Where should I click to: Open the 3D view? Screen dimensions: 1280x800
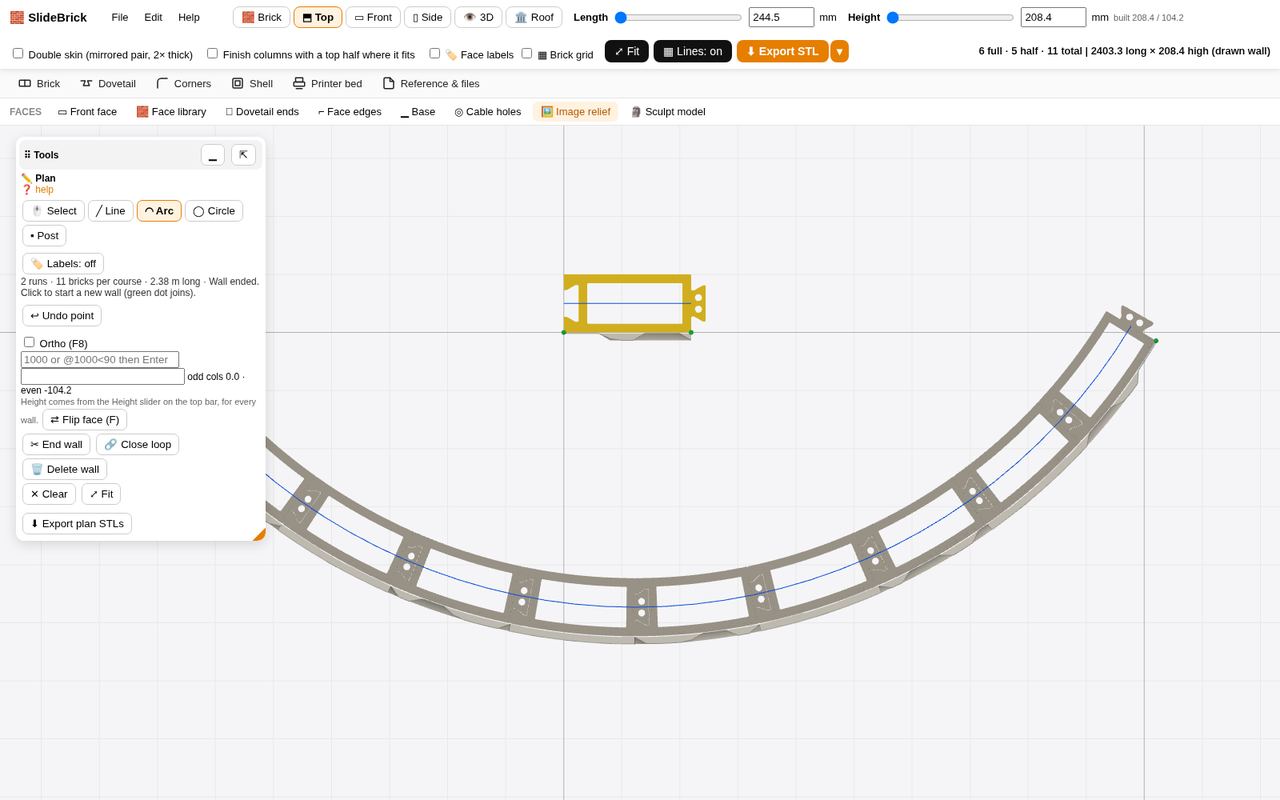point(478,17)
